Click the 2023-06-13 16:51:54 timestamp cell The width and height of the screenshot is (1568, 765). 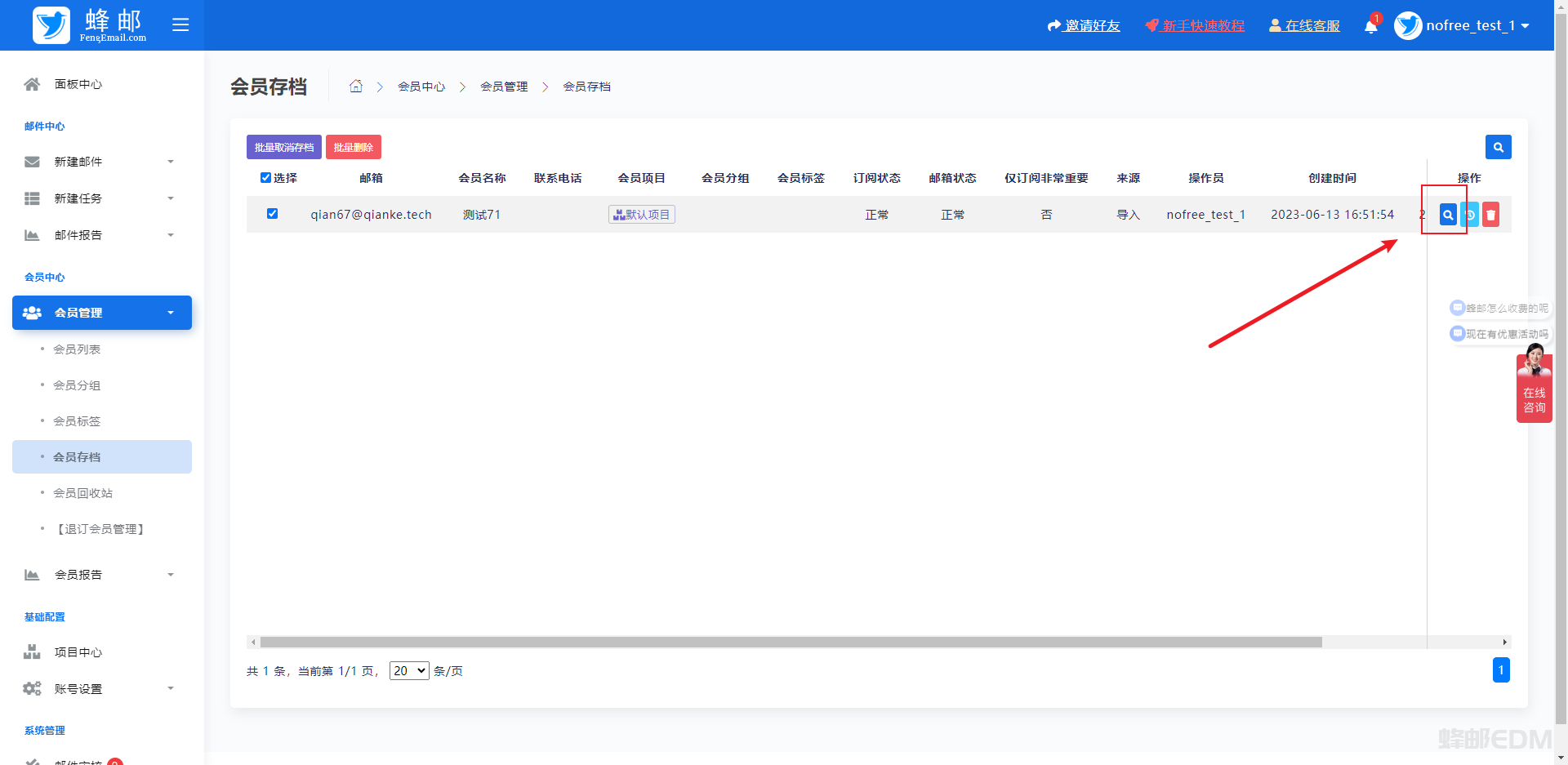coord(1332,215)
